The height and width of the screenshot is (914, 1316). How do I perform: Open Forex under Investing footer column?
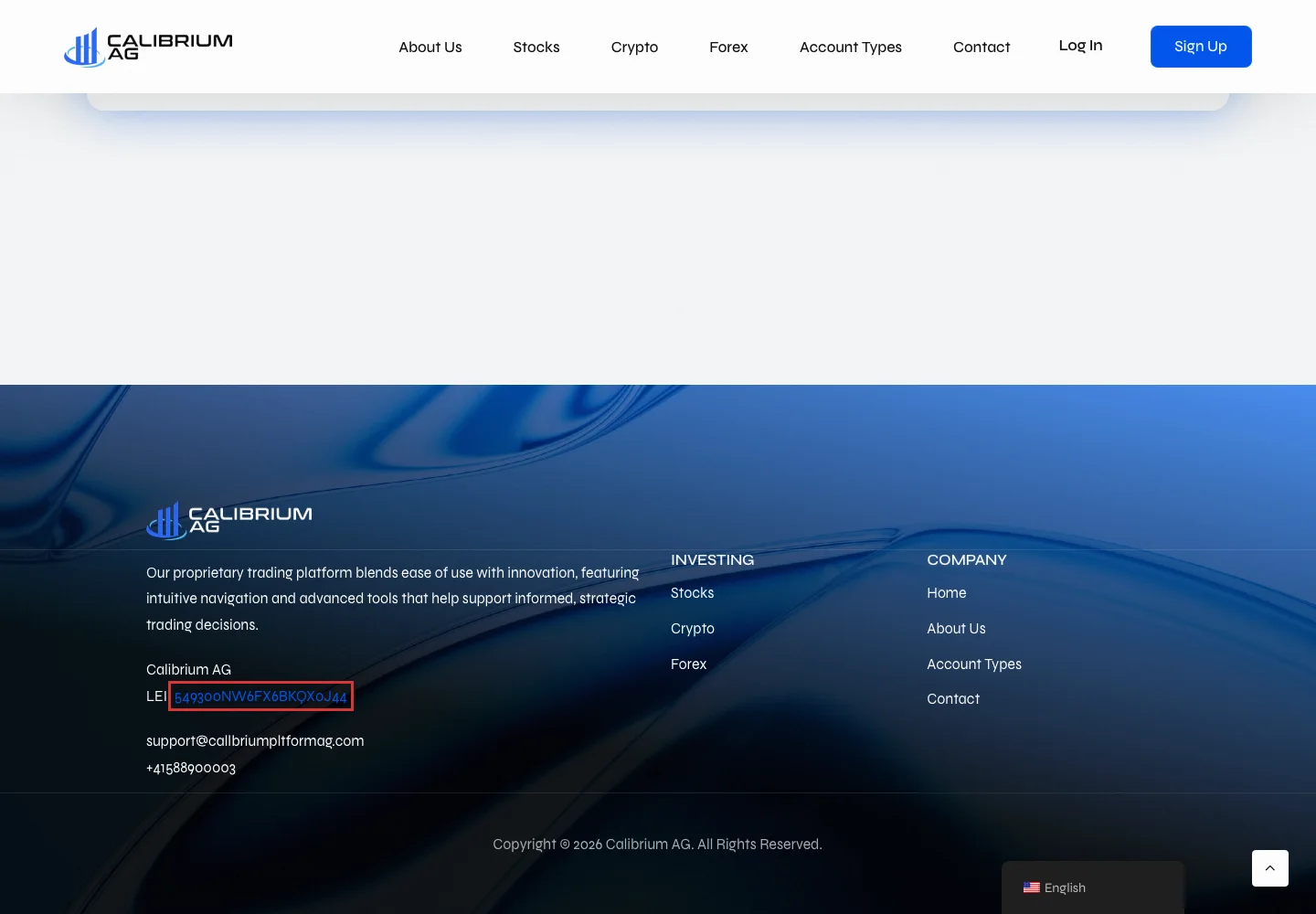pos(689,664)
